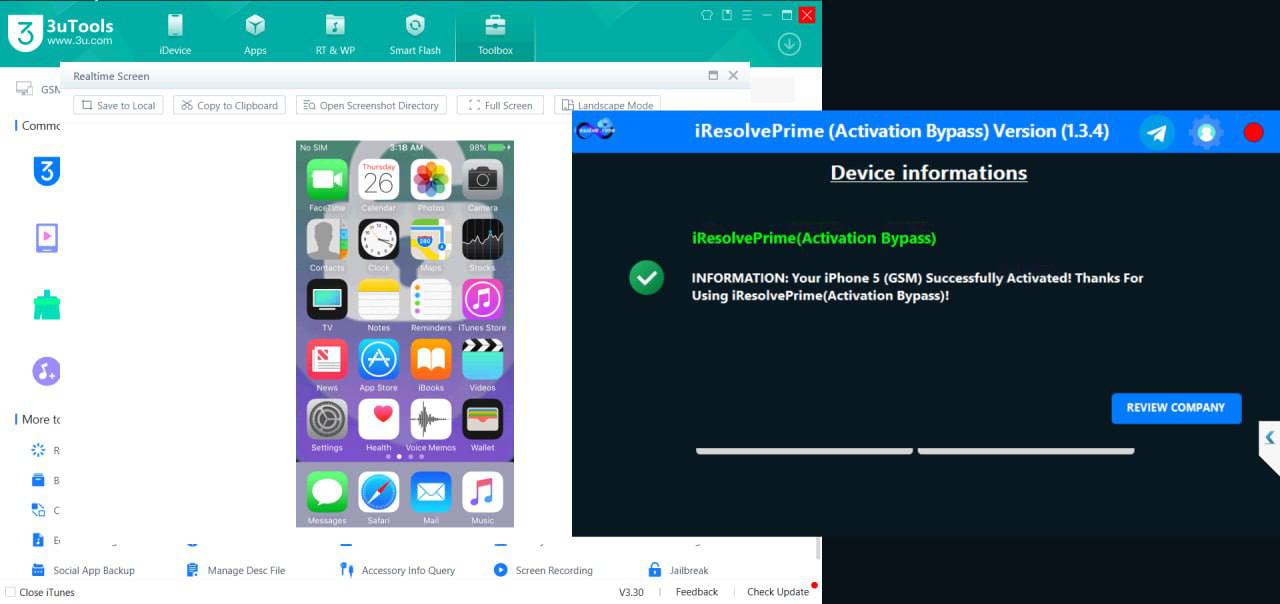Close the Realtime Screen dialog

733,76
